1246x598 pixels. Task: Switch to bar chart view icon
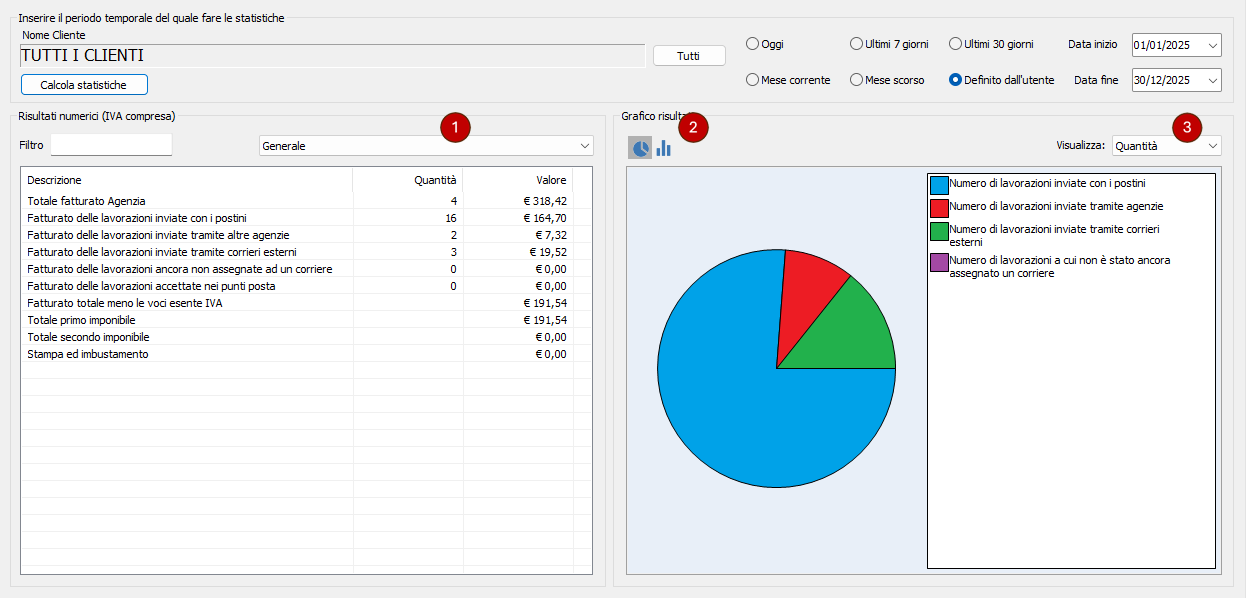pos(663,148)
